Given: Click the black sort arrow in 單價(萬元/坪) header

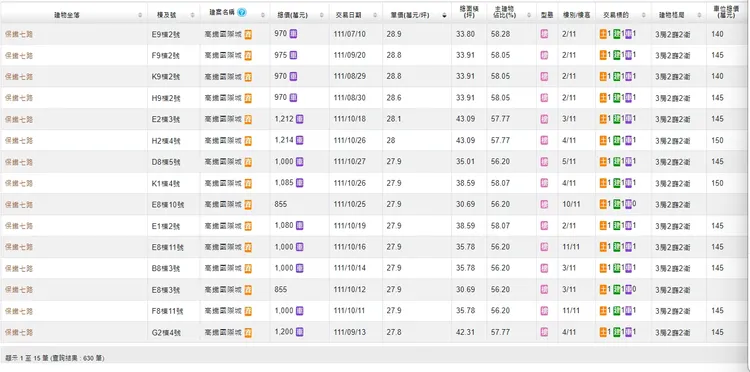Looking at the screenshot, I should click(x=444, y=15).
